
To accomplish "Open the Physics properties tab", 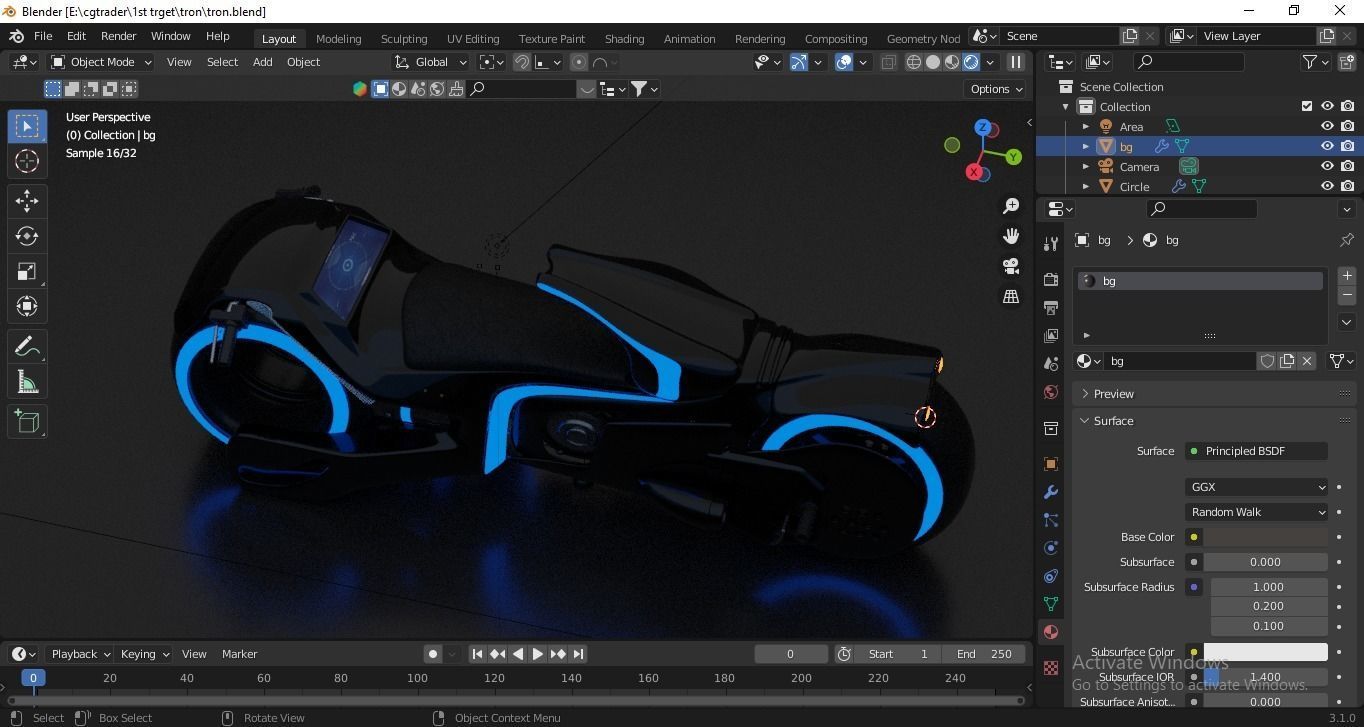I will (1050, 548).
